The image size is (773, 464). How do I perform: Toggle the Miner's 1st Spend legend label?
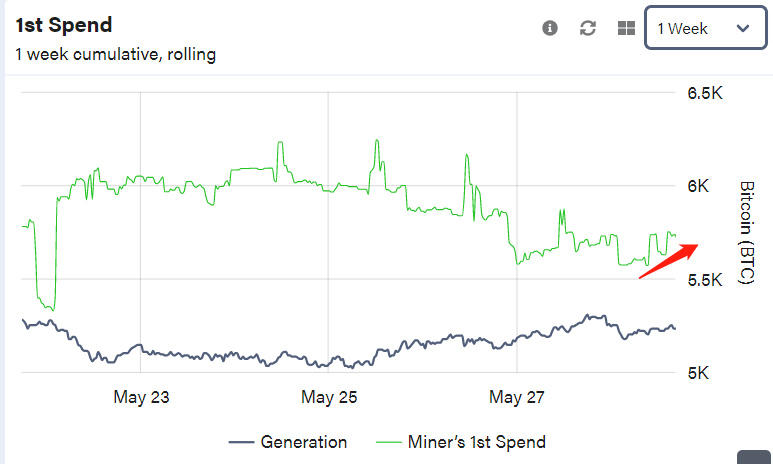pyautogui.click(x=477, y=442)
